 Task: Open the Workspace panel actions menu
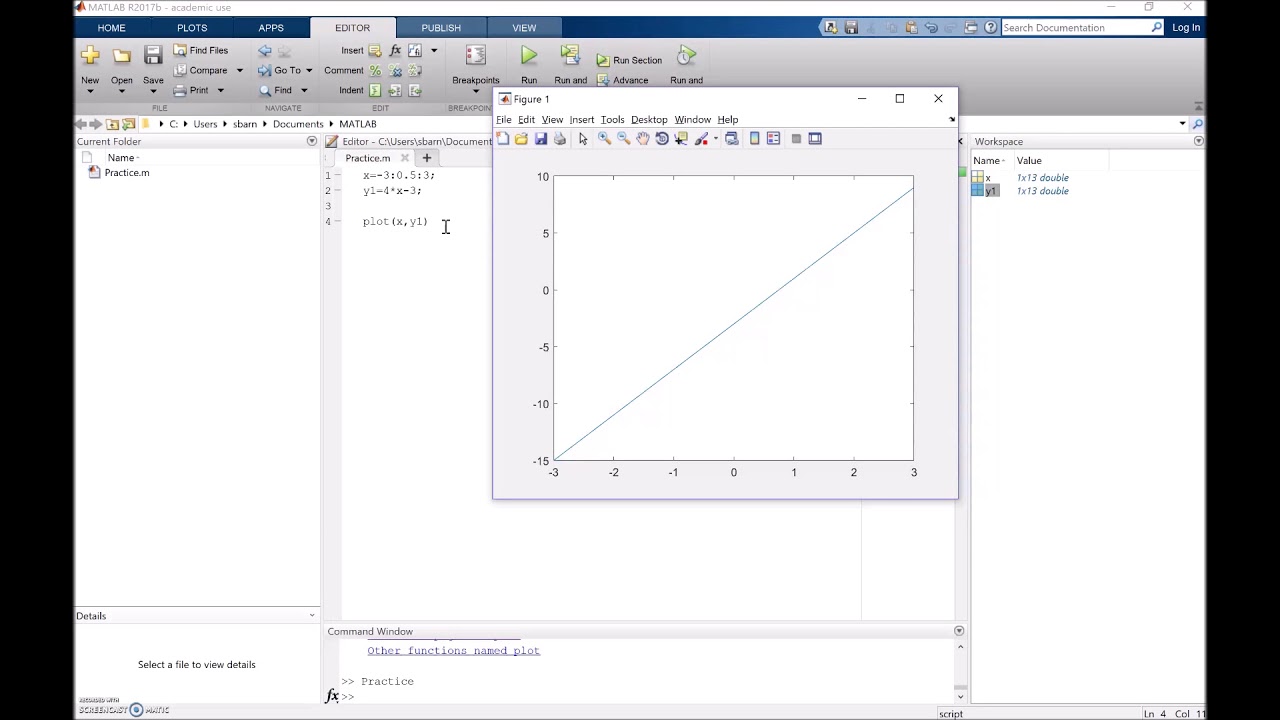[x=1198, y=142]
